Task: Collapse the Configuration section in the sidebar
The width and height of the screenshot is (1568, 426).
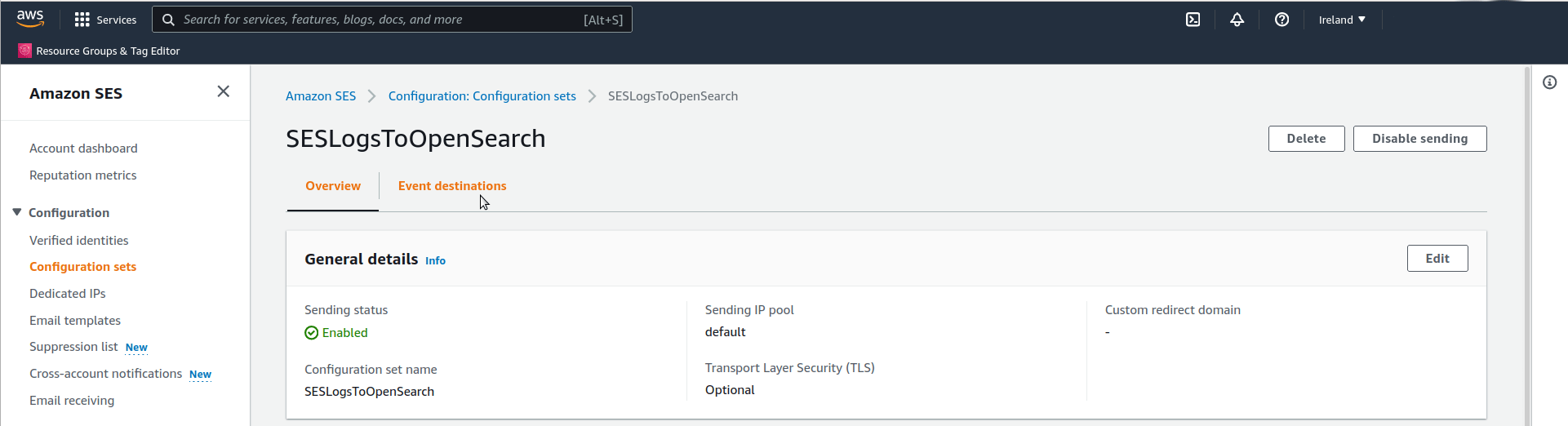Action: click(16, 212)
